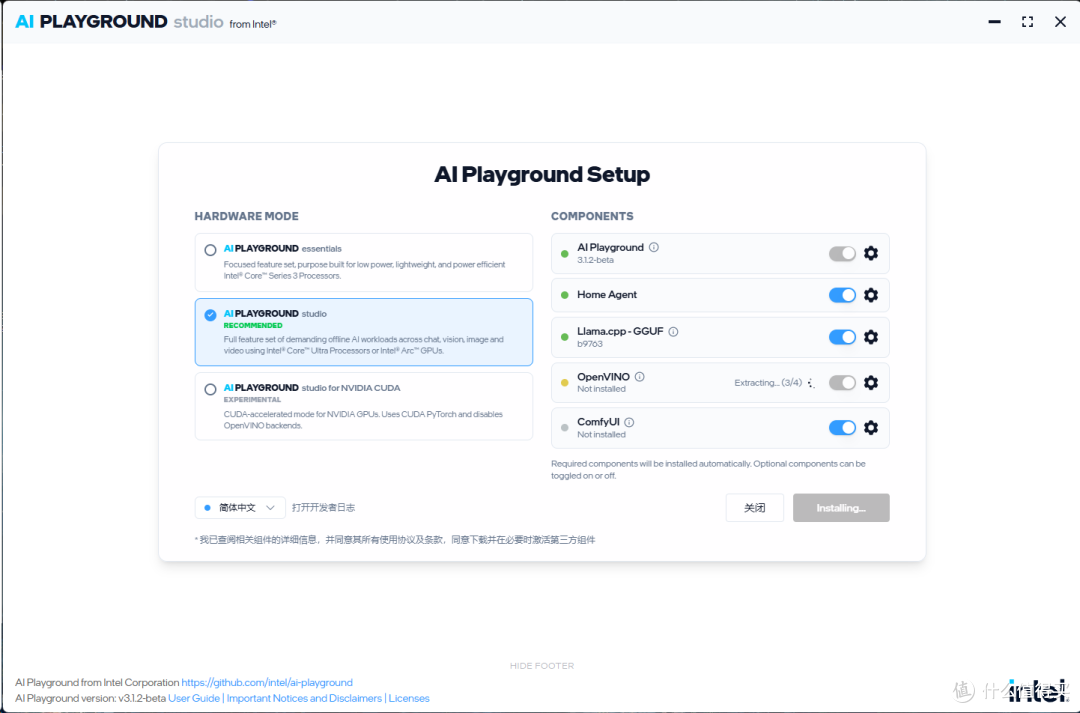Toggle the ComfyUI component switch
1080x713 pixels.
tap(842, 428)
